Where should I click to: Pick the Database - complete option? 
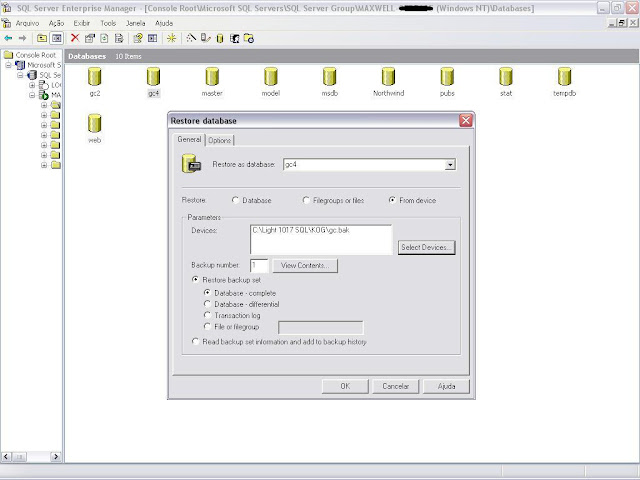click(207, 293)
